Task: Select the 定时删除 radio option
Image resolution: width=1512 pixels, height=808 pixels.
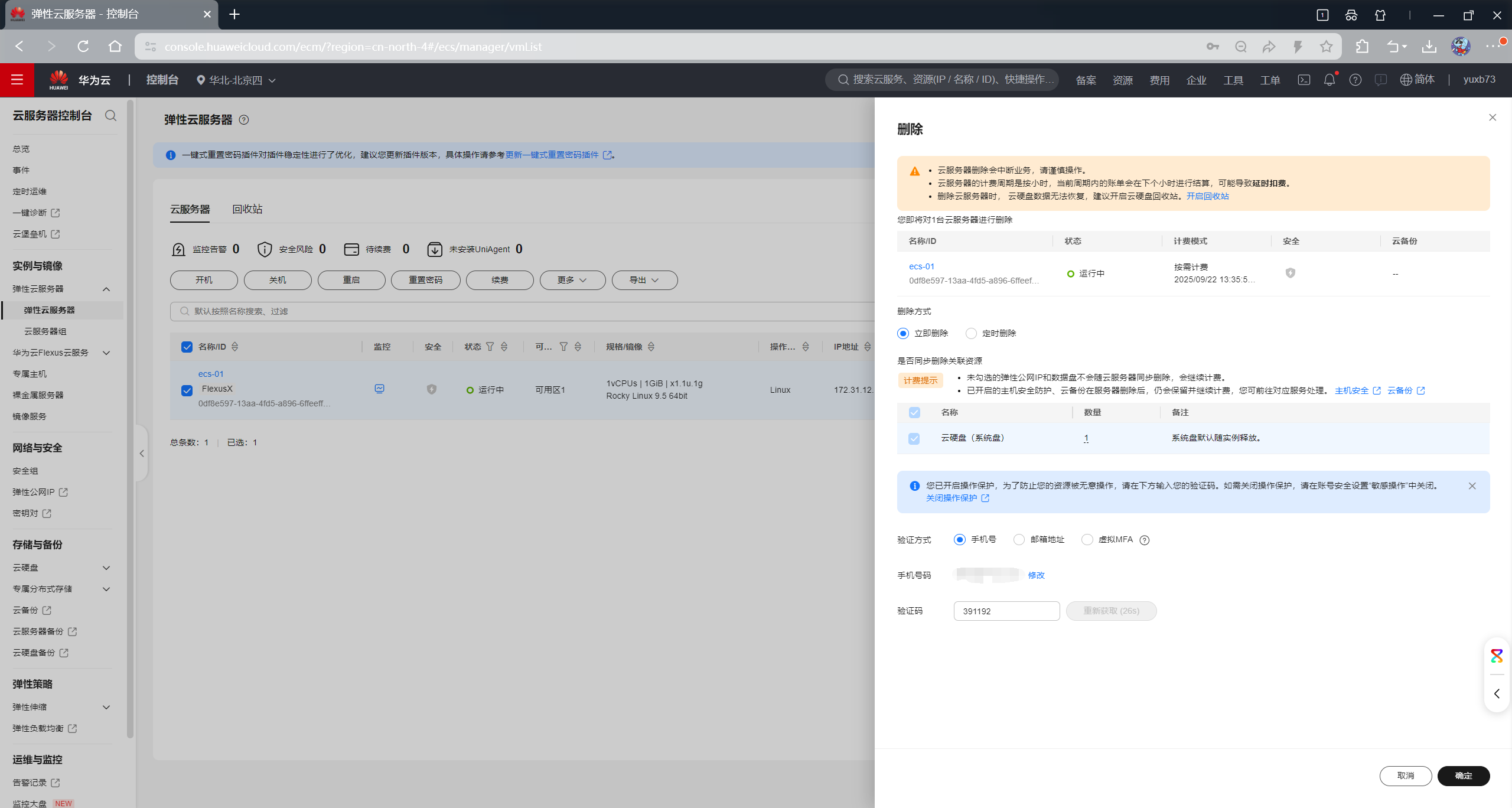Action: (971, 334)
